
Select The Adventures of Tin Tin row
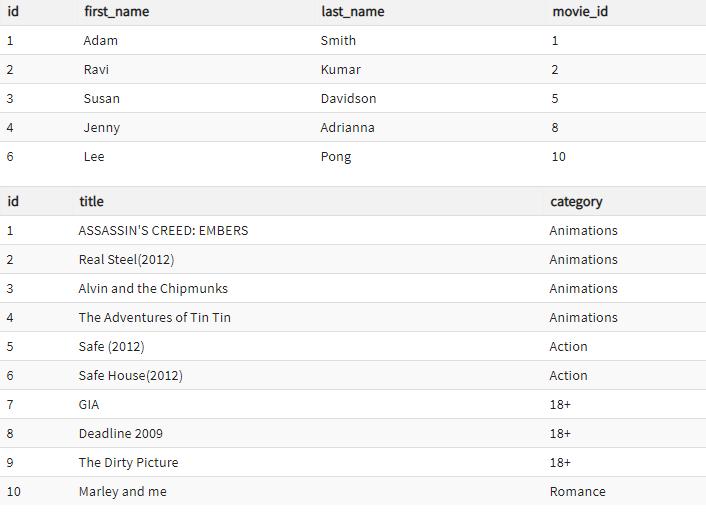(x=154, y=317)
